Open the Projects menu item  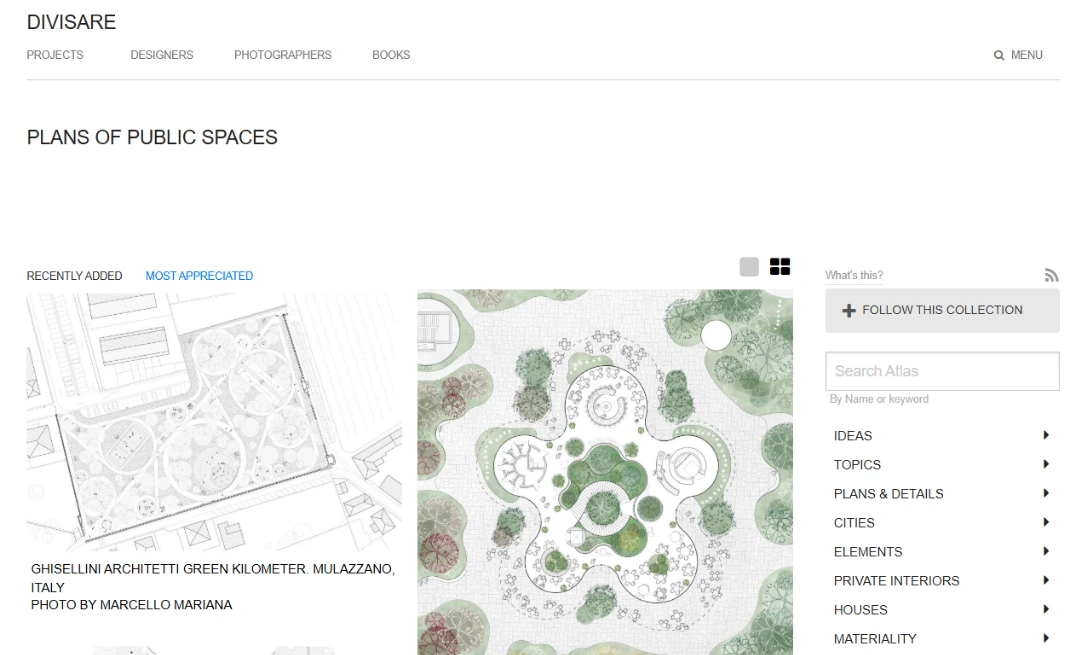pos(55,55)
